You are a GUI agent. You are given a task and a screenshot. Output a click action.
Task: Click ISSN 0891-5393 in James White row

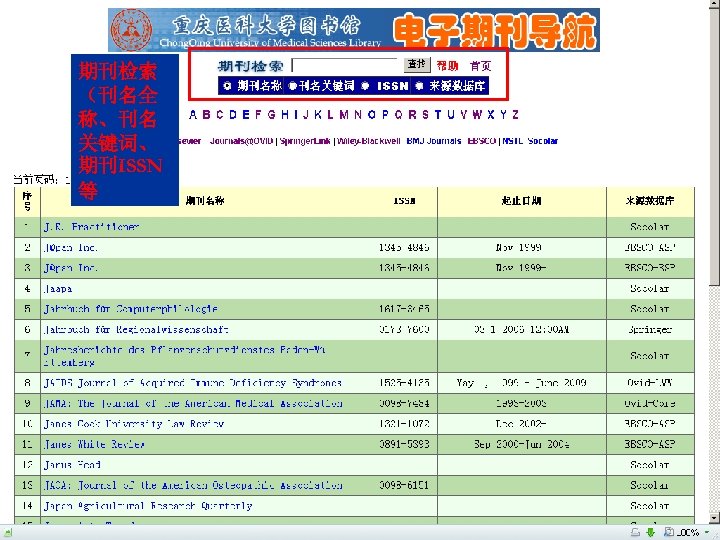[x=404, y=444]
